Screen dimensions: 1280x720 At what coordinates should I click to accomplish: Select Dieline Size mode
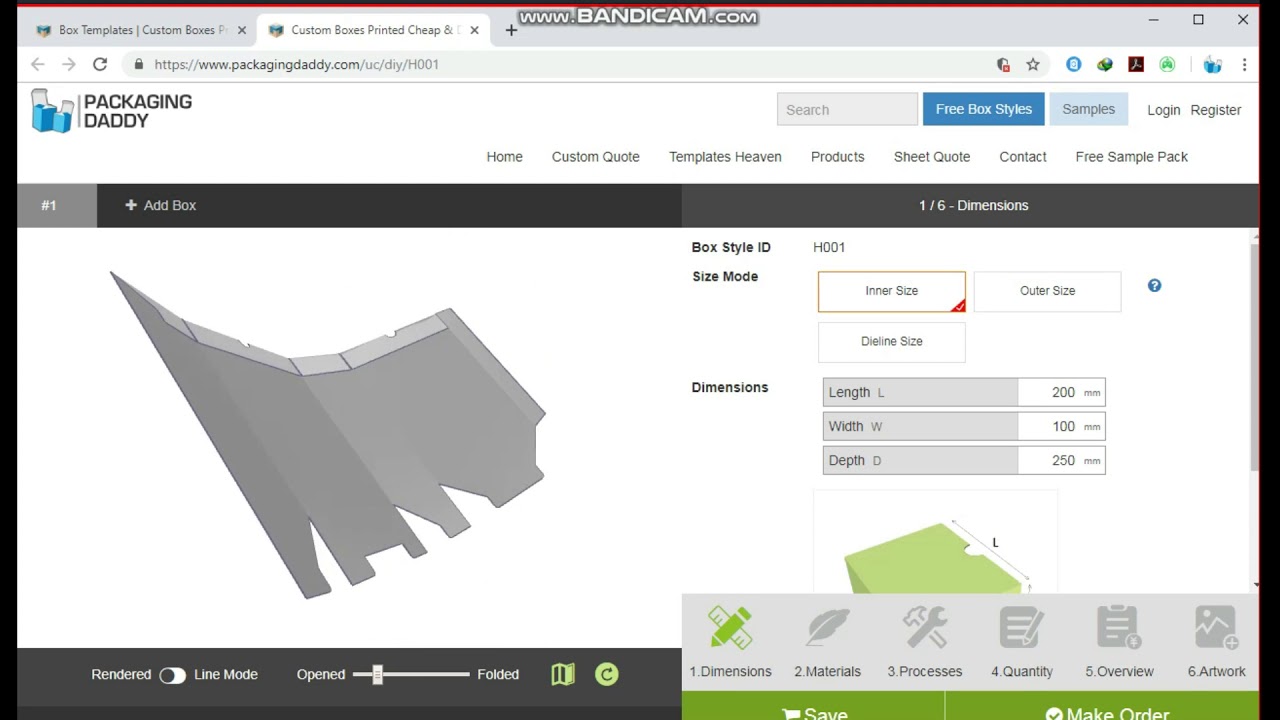(x=892, y=341)
